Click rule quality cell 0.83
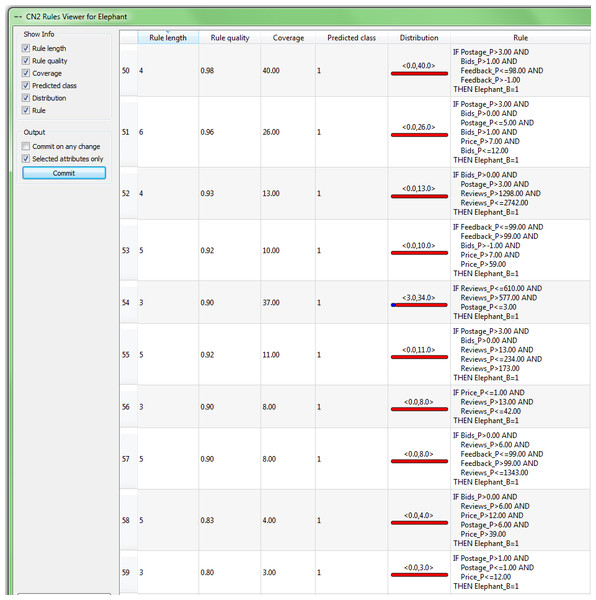Screen dimensions: 596x600 230,520
